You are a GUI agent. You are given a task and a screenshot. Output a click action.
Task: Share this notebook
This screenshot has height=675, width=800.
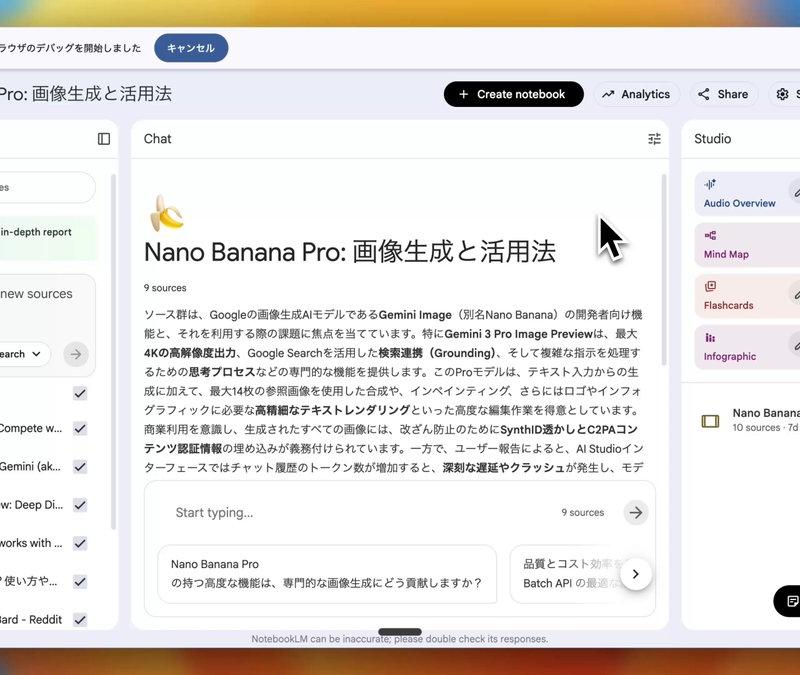pyautogui.click(x=723, y=94)
